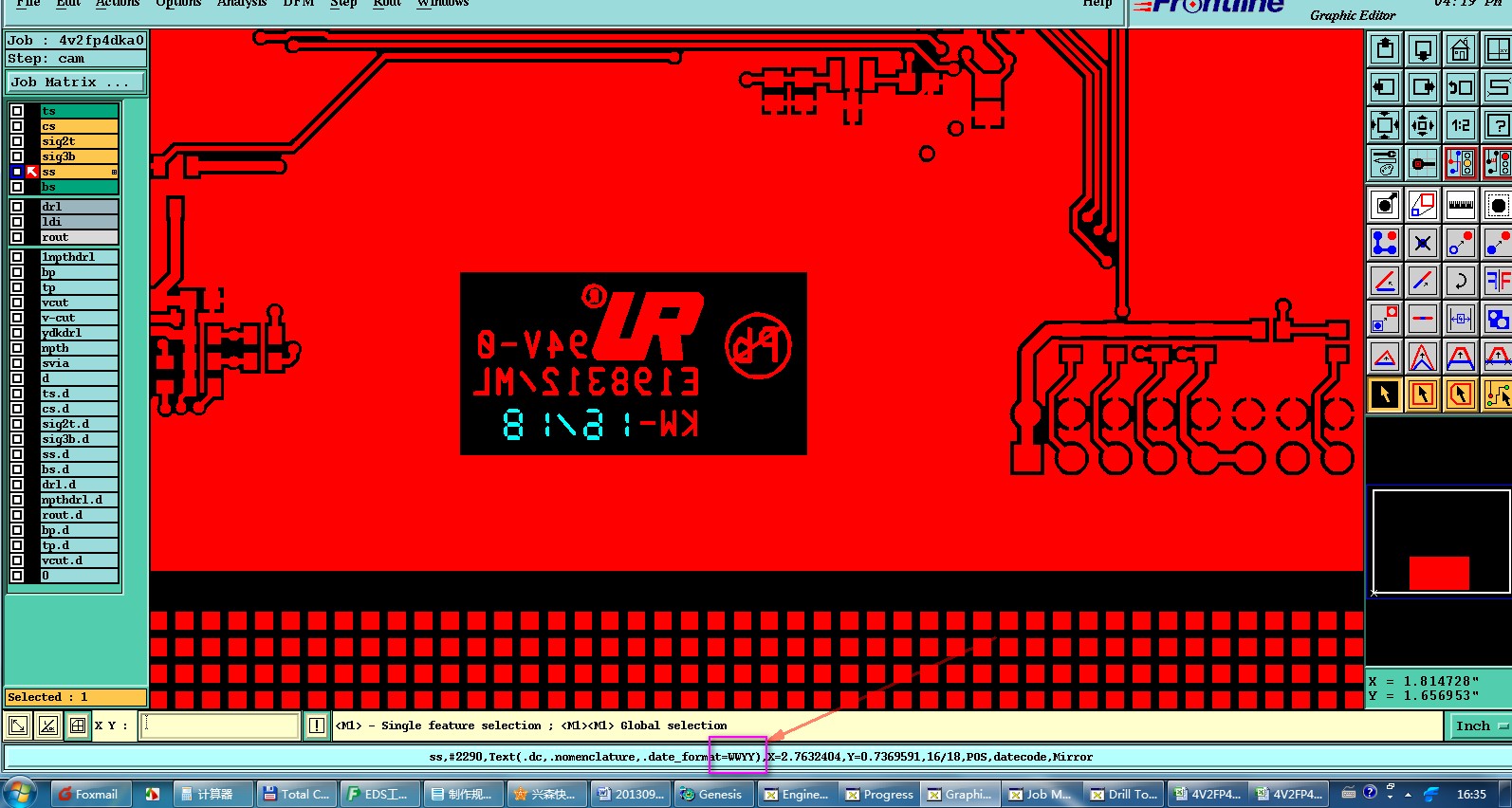Select the sig2t.d layer name
Image resolution: width=1512 pixels, height=808 pixels.
80,424
